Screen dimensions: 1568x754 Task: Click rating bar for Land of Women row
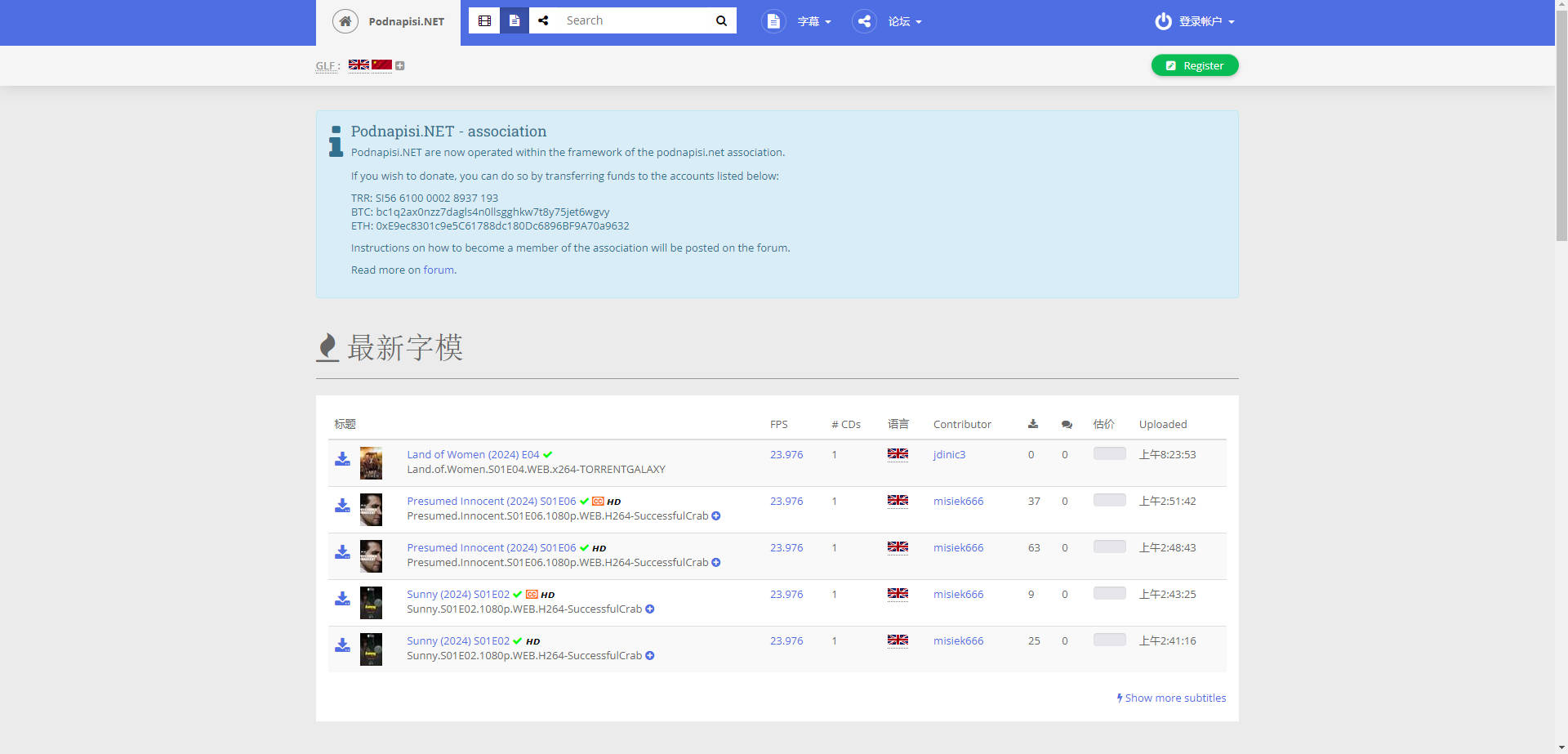(1109, 454)
